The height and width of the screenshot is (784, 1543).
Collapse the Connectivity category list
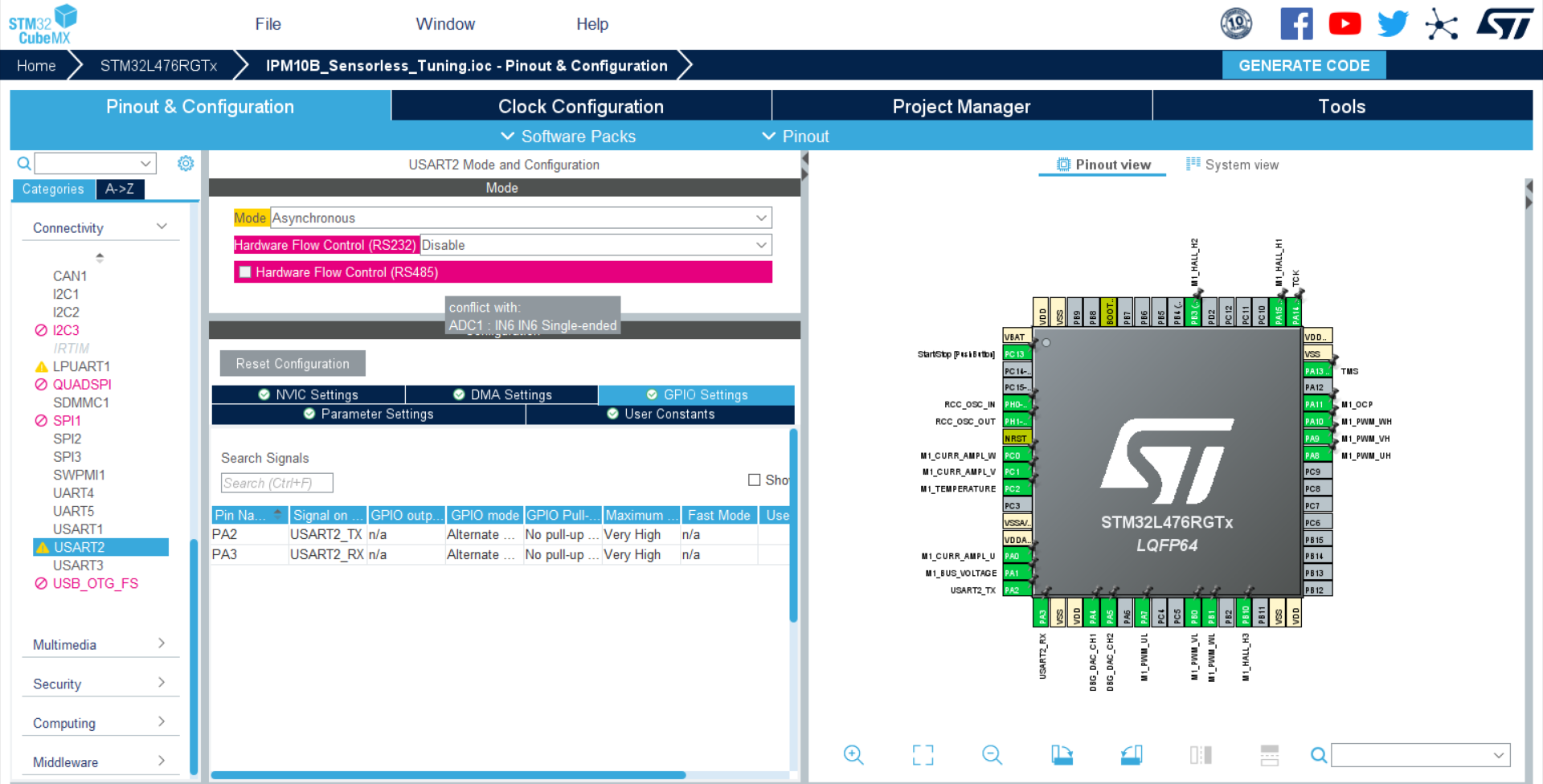(162, 227)
